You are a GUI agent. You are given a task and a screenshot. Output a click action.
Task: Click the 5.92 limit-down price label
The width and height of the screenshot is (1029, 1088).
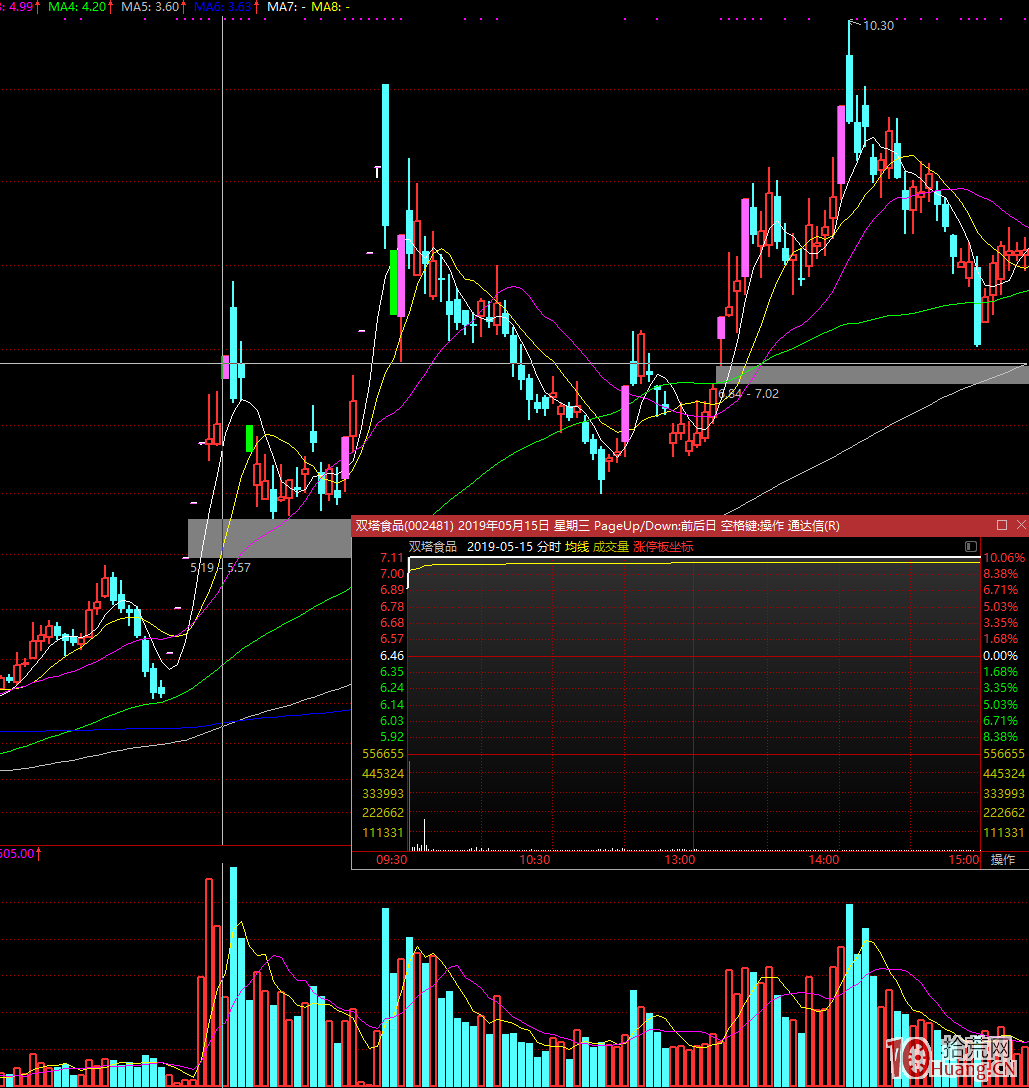pyautogui.click(x=392, y=737)
